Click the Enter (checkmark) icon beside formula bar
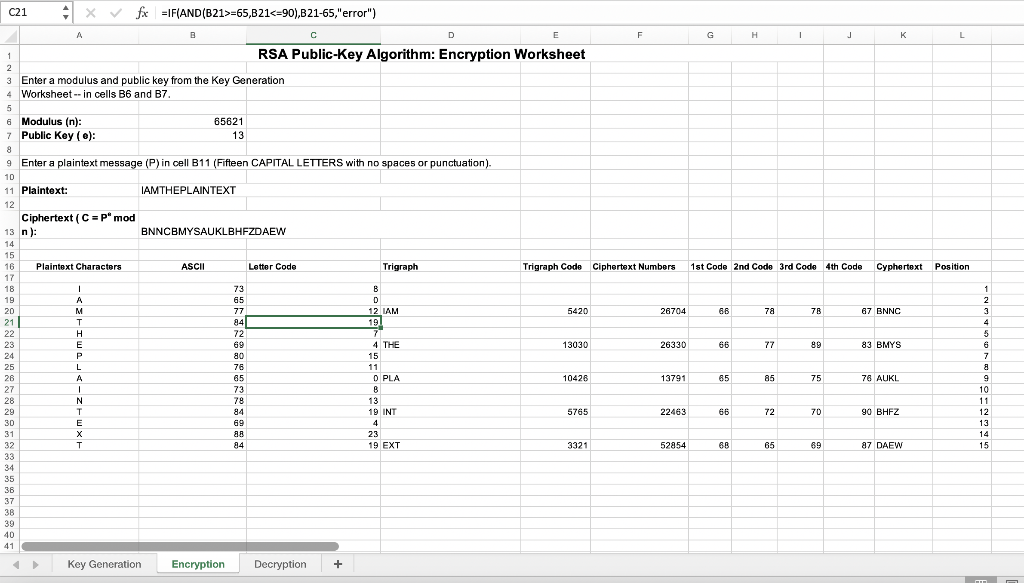 click(x=115, y=12)
